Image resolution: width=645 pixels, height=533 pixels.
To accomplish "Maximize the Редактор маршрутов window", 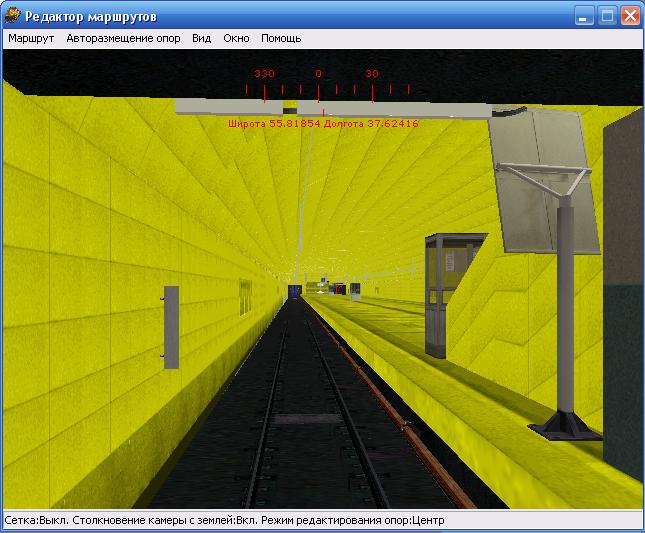I will 607,16.
